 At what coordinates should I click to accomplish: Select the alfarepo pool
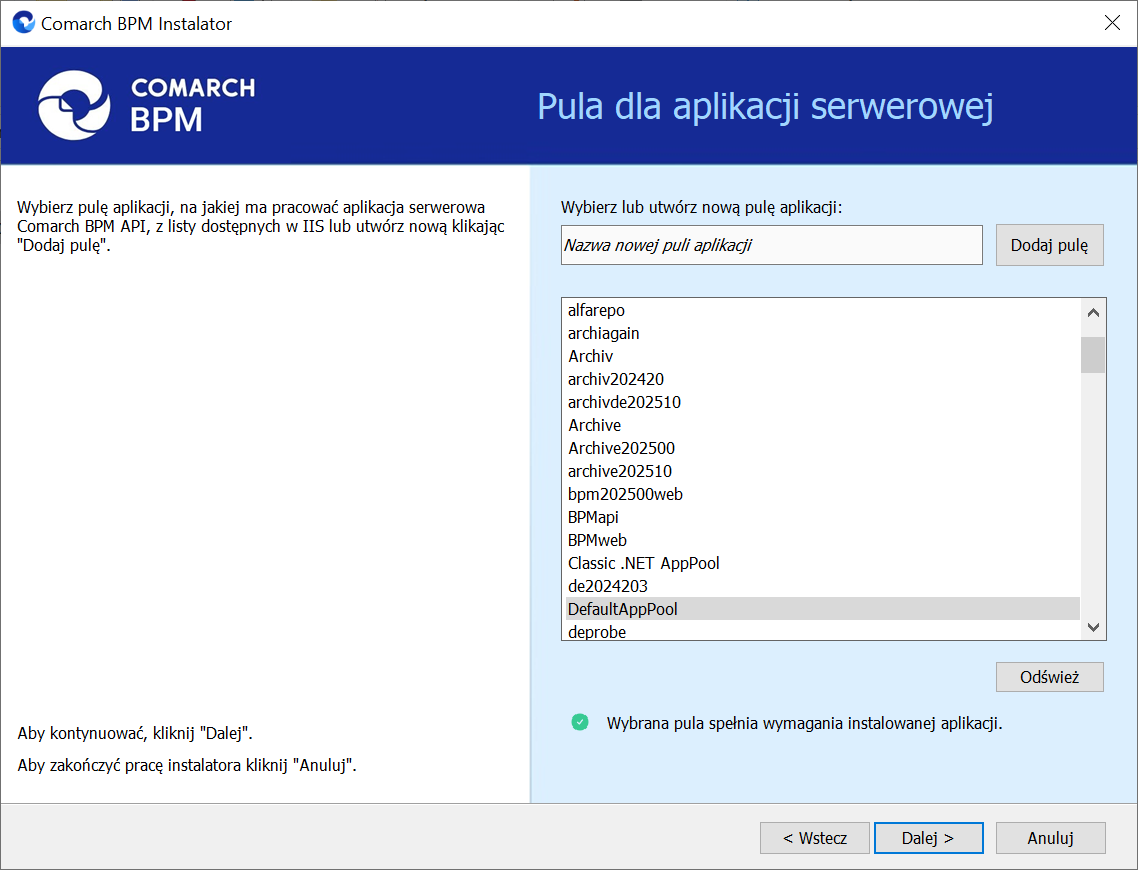pos(823,310)
